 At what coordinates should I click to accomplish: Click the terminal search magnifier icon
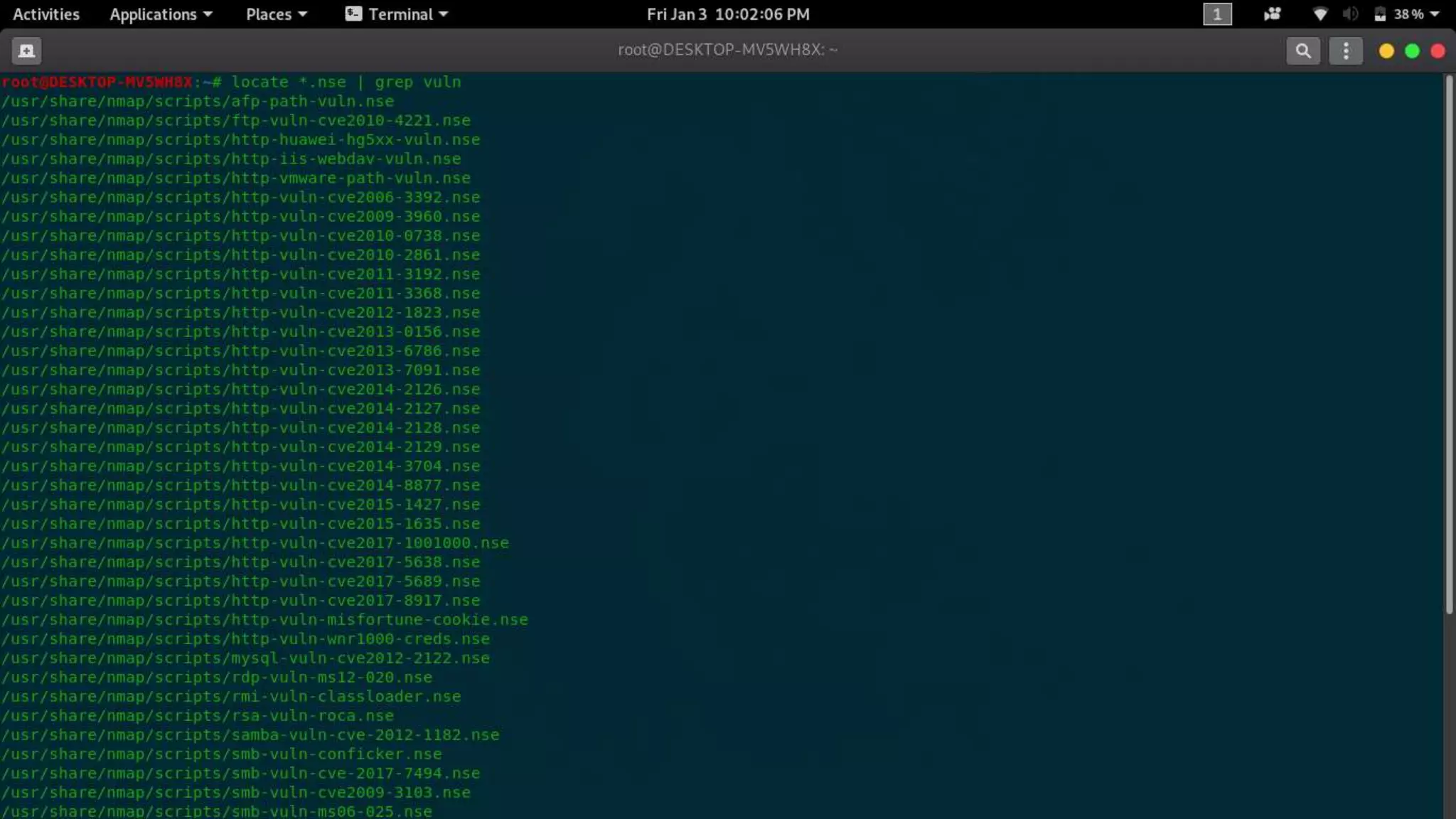[x=1302, y=50]
